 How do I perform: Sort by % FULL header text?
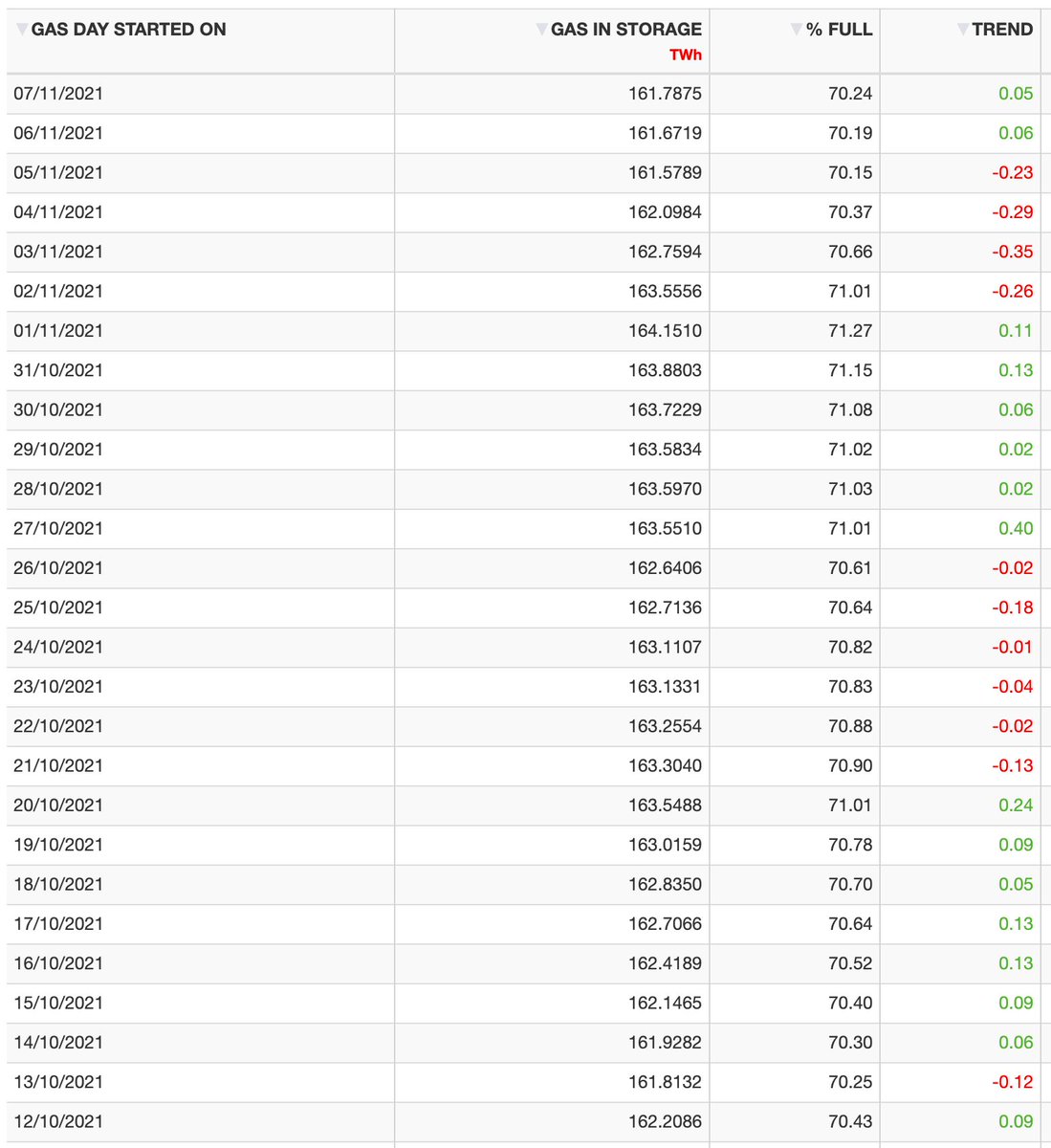(x=839, y=30)
